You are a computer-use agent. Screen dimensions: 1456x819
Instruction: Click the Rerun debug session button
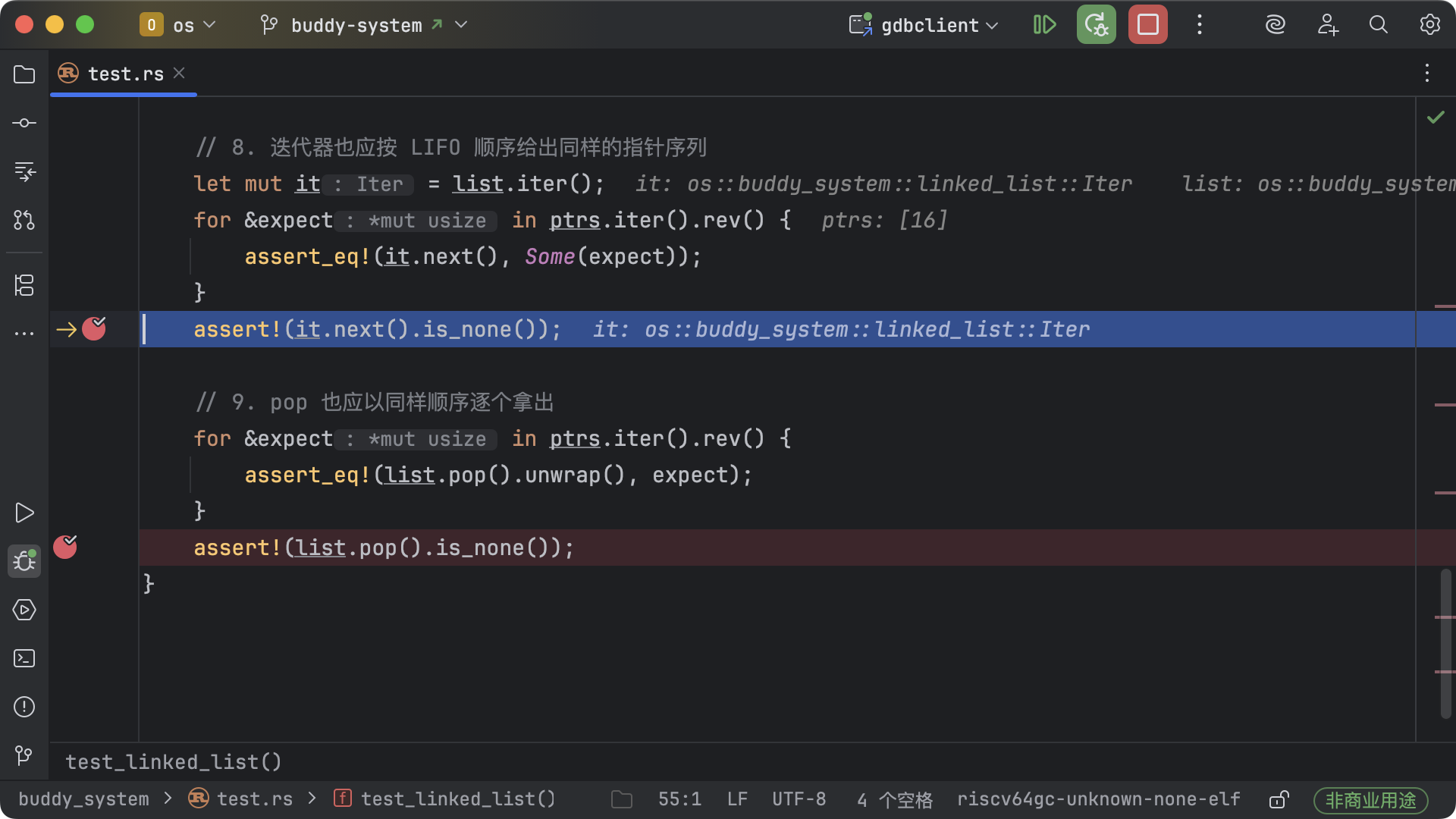[x=1096, y=25]
